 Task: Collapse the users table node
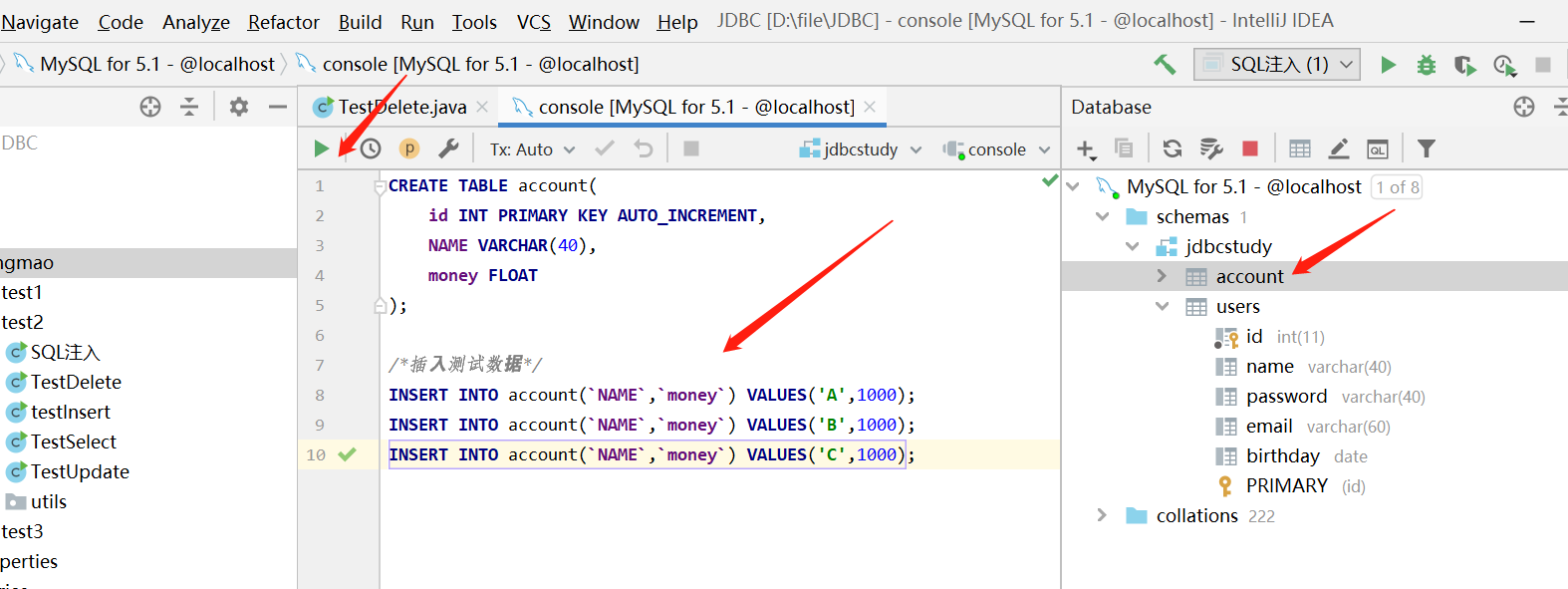(1162, 306)
